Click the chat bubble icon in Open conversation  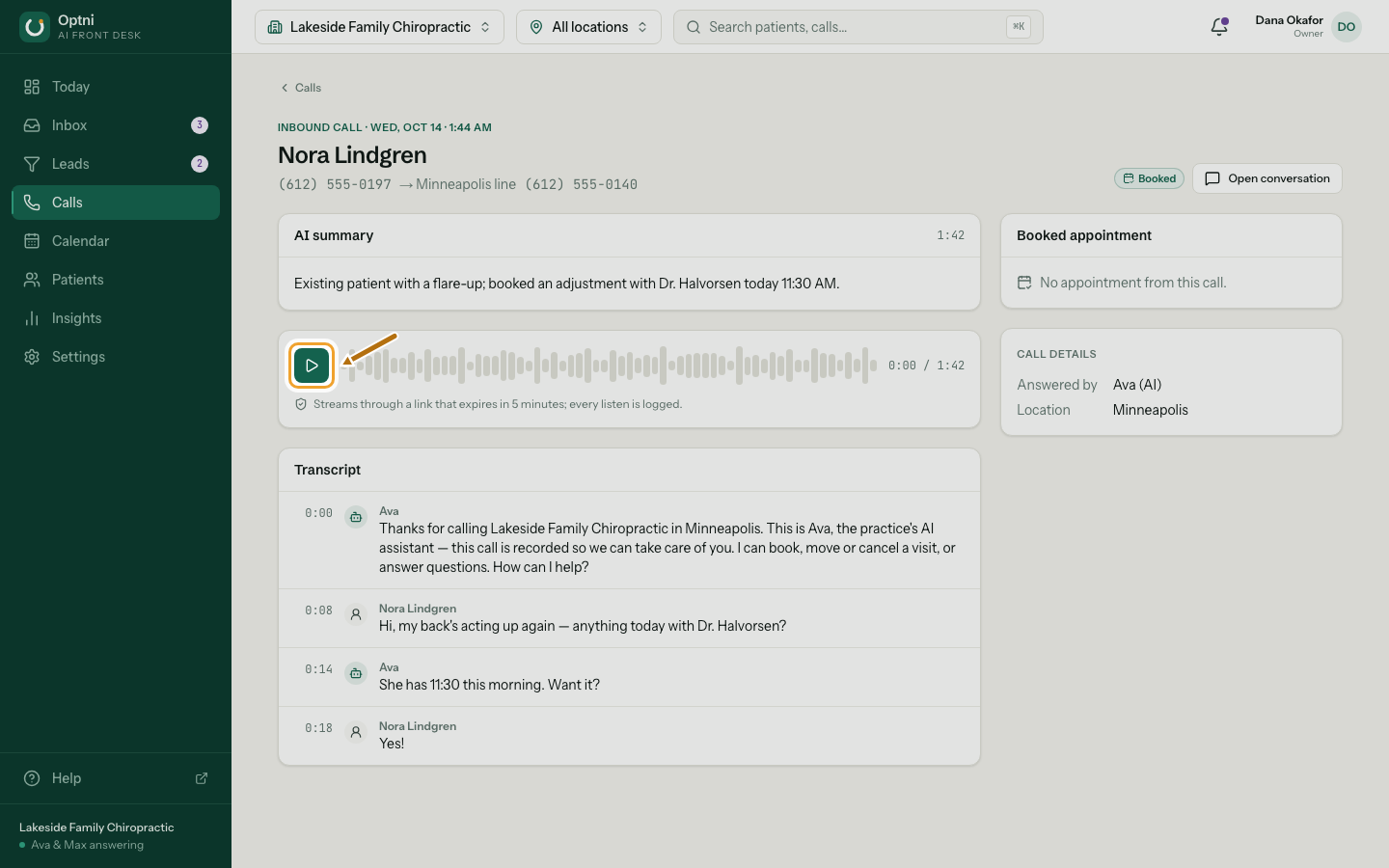(1212, 178)
